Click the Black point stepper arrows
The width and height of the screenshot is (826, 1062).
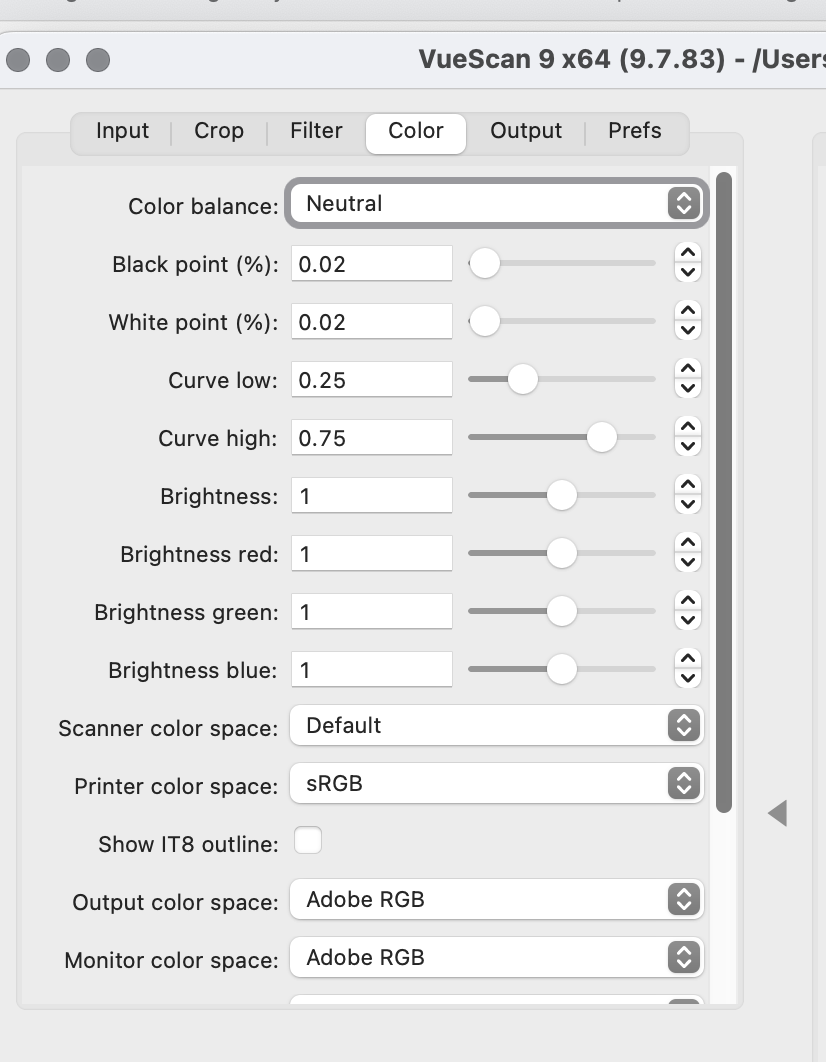687,263
